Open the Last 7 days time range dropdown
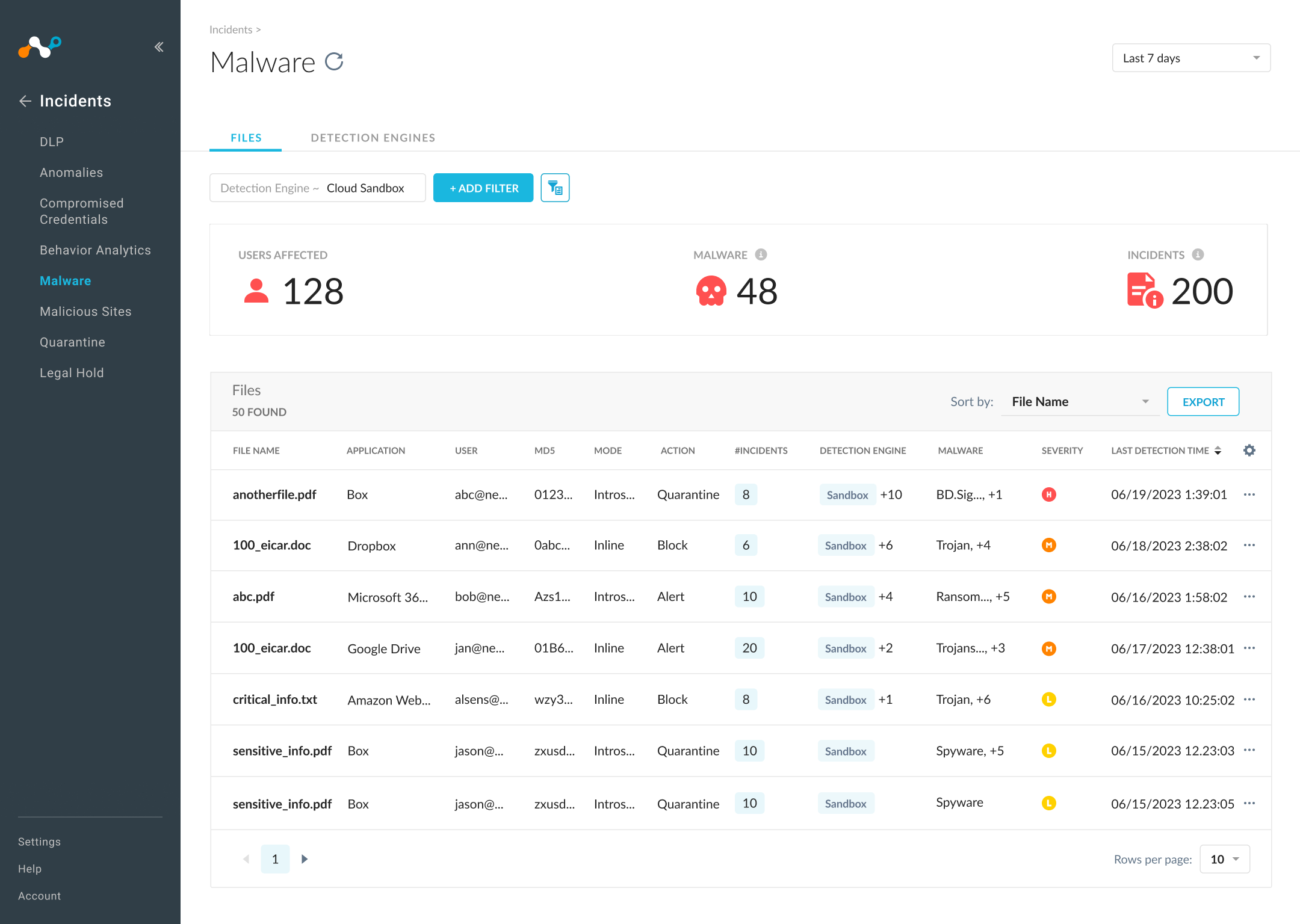The height and width of the screenshot is (924, 1300). pyautogui.click(x=1190, y=57)
